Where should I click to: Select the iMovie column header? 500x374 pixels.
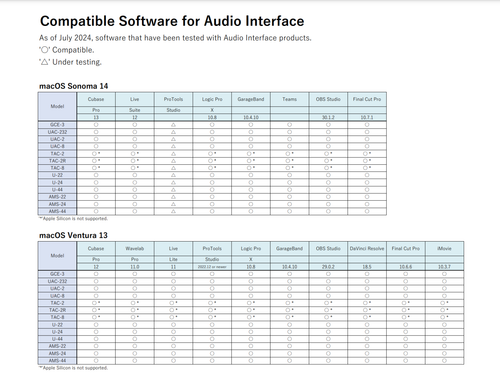[x=444, y=248]
